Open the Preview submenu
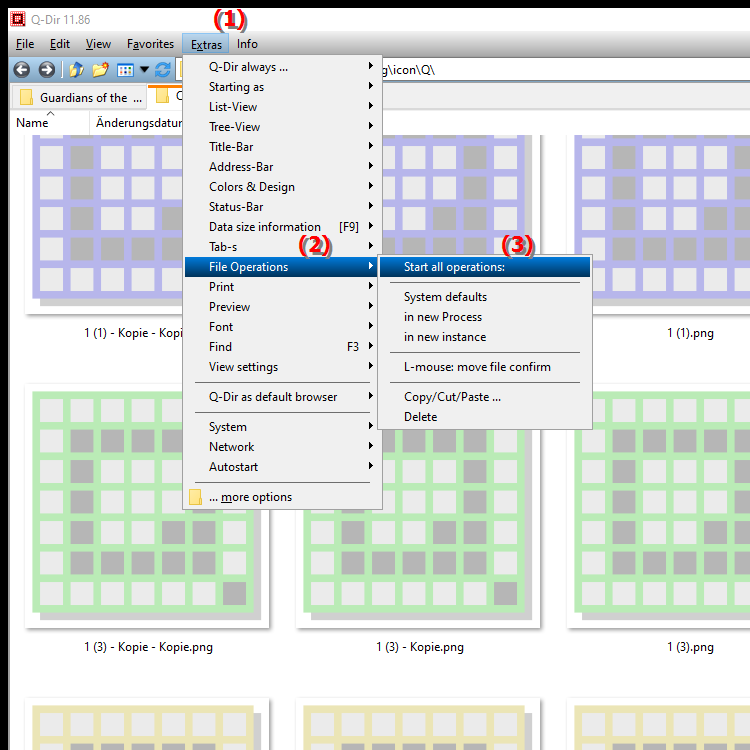The image size is (750, 750). pyautogui.click(x=283, y=307)
